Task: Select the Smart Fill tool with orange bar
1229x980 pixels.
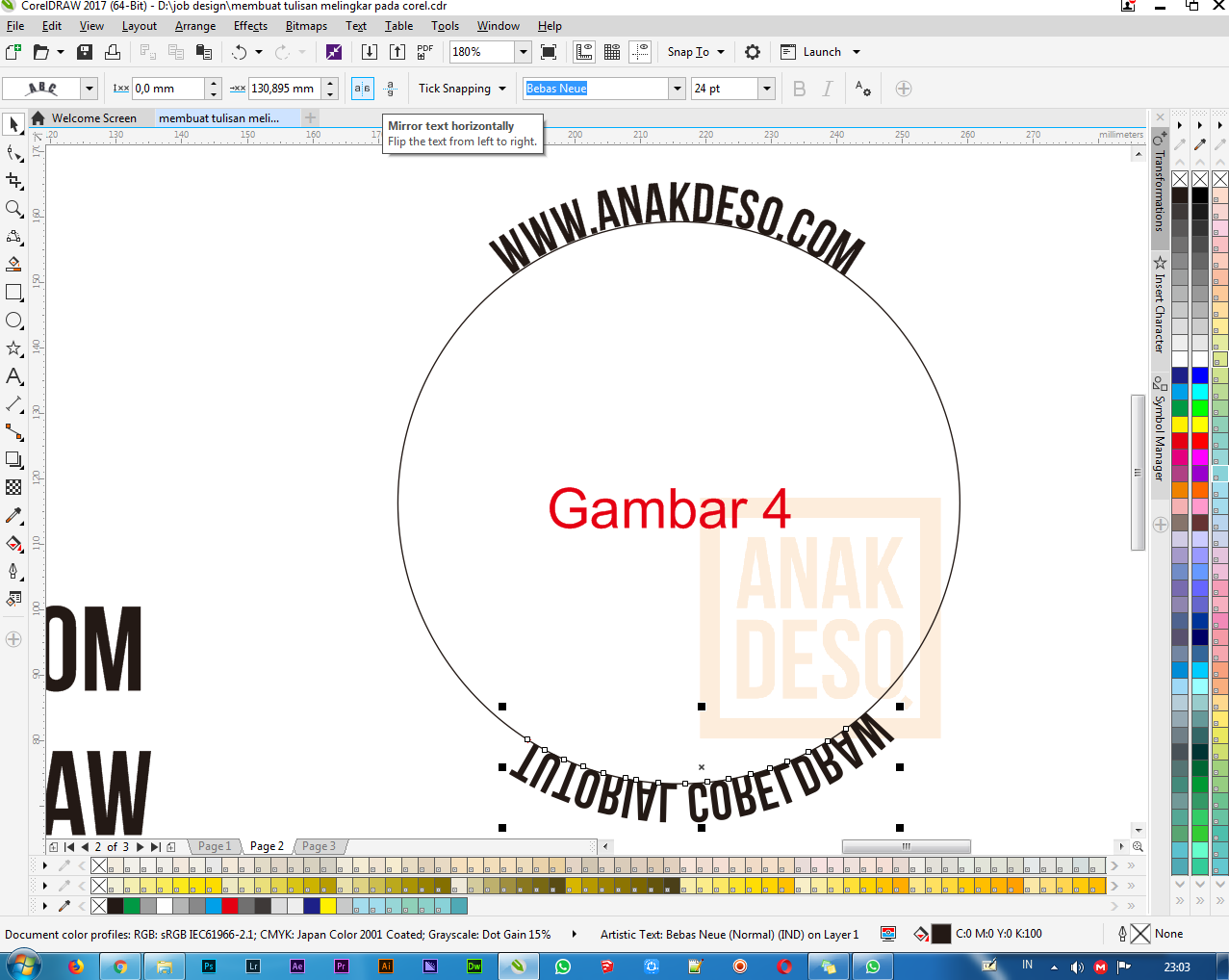Action: pyautogui.click(x=13, y=264)
